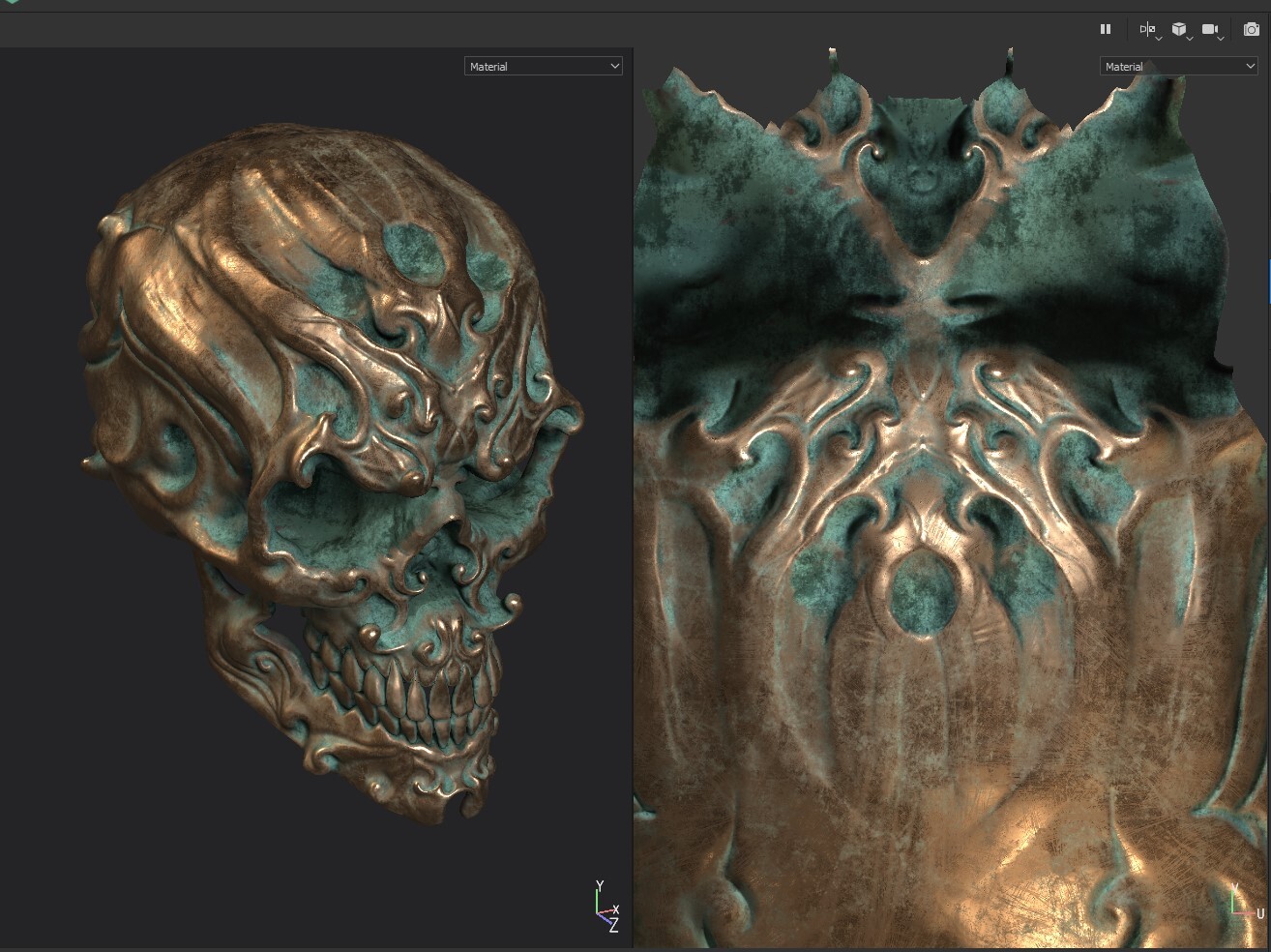Viewport: 1271px width, 952px height.
Task: Click the 3D/2D view mode split icon
Action: 1147,29
